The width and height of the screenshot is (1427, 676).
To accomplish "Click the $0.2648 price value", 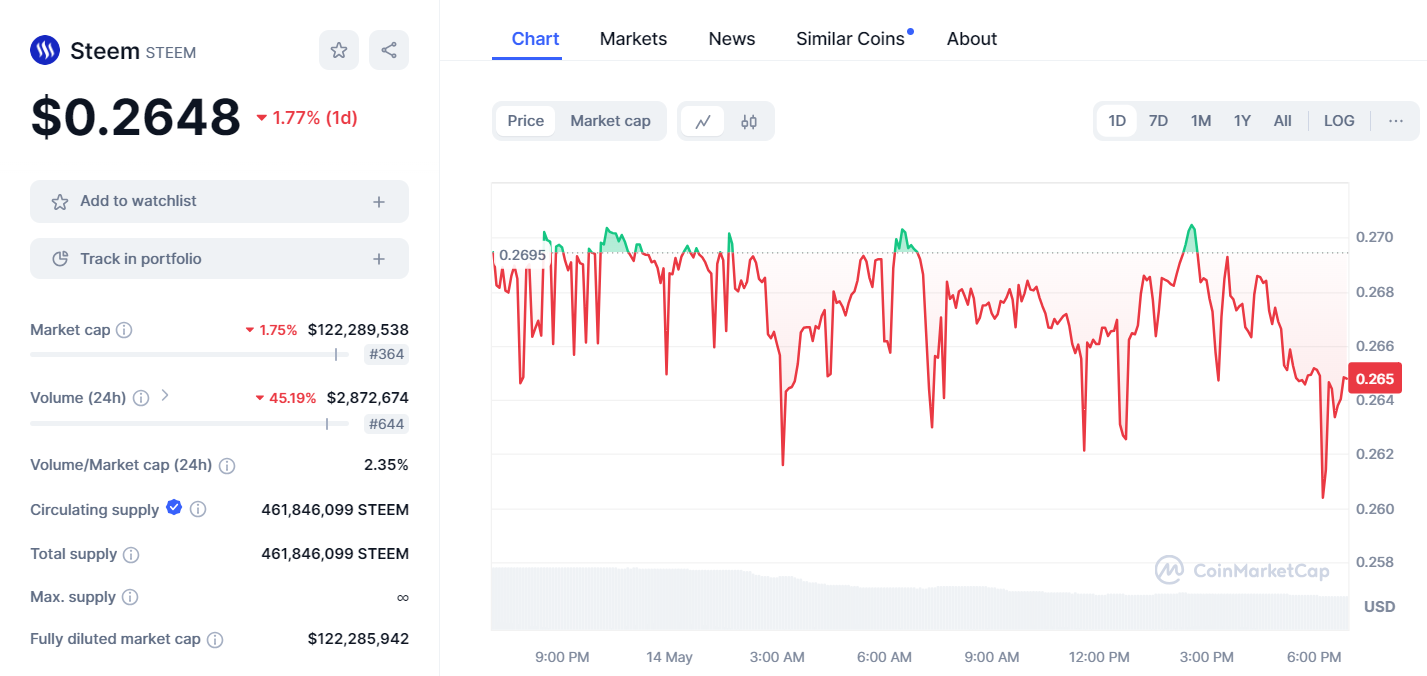I will point(136,117).
